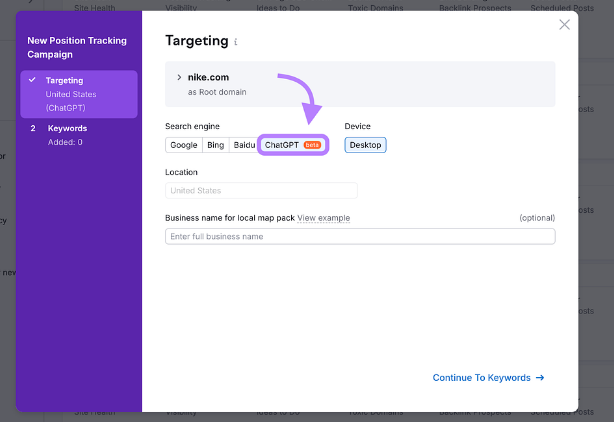Click the nike.com domain text
Image resolution: width=614 pixels, height=422 pixels.
point(208,77)
